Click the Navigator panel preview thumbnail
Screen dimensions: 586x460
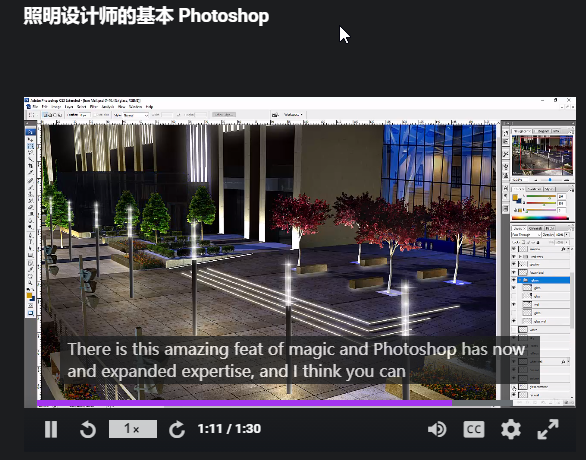click(x=542, y=155)
